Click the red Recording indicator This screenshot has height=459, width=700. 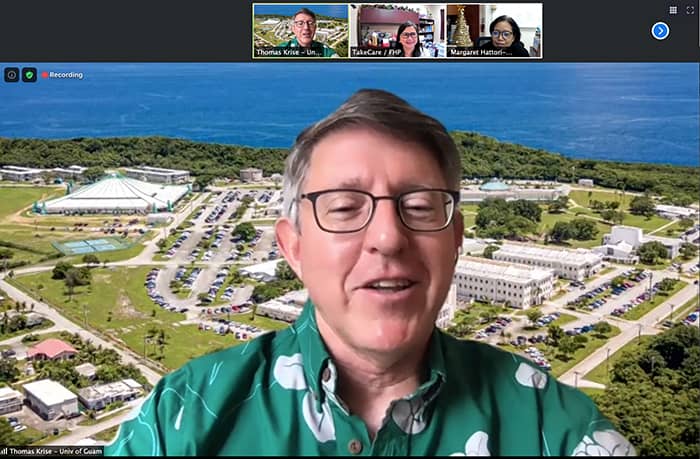tap(62, 75)
